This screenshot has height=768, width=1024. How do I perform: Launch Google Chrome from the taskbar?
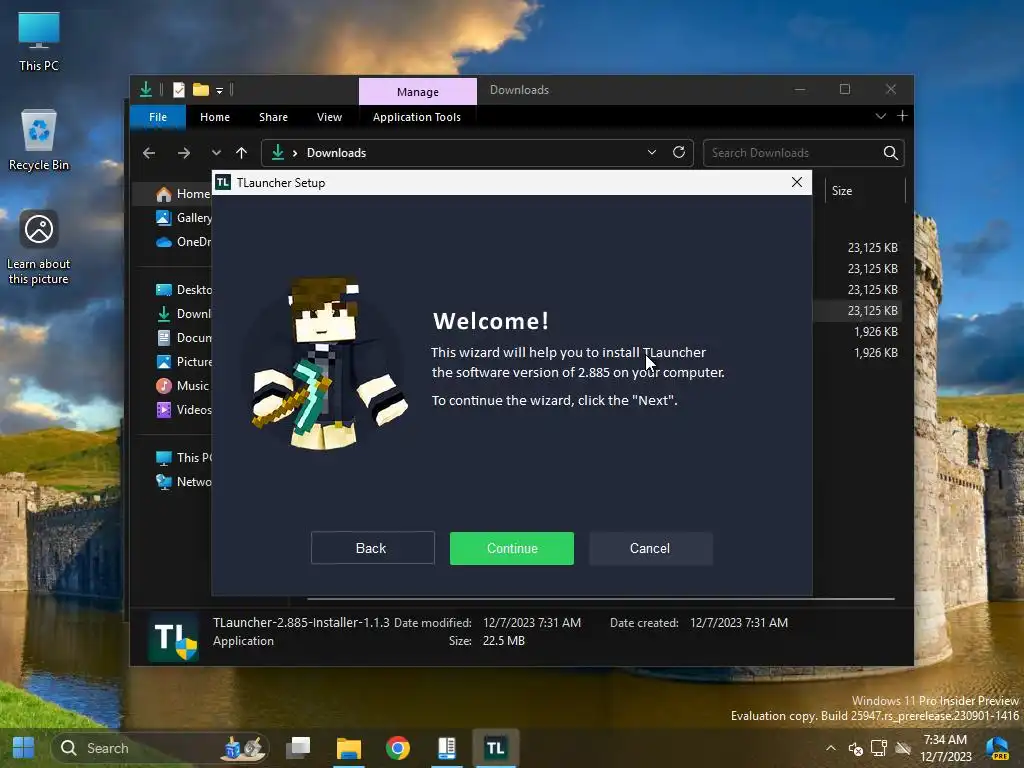click(x=398, y=748)
